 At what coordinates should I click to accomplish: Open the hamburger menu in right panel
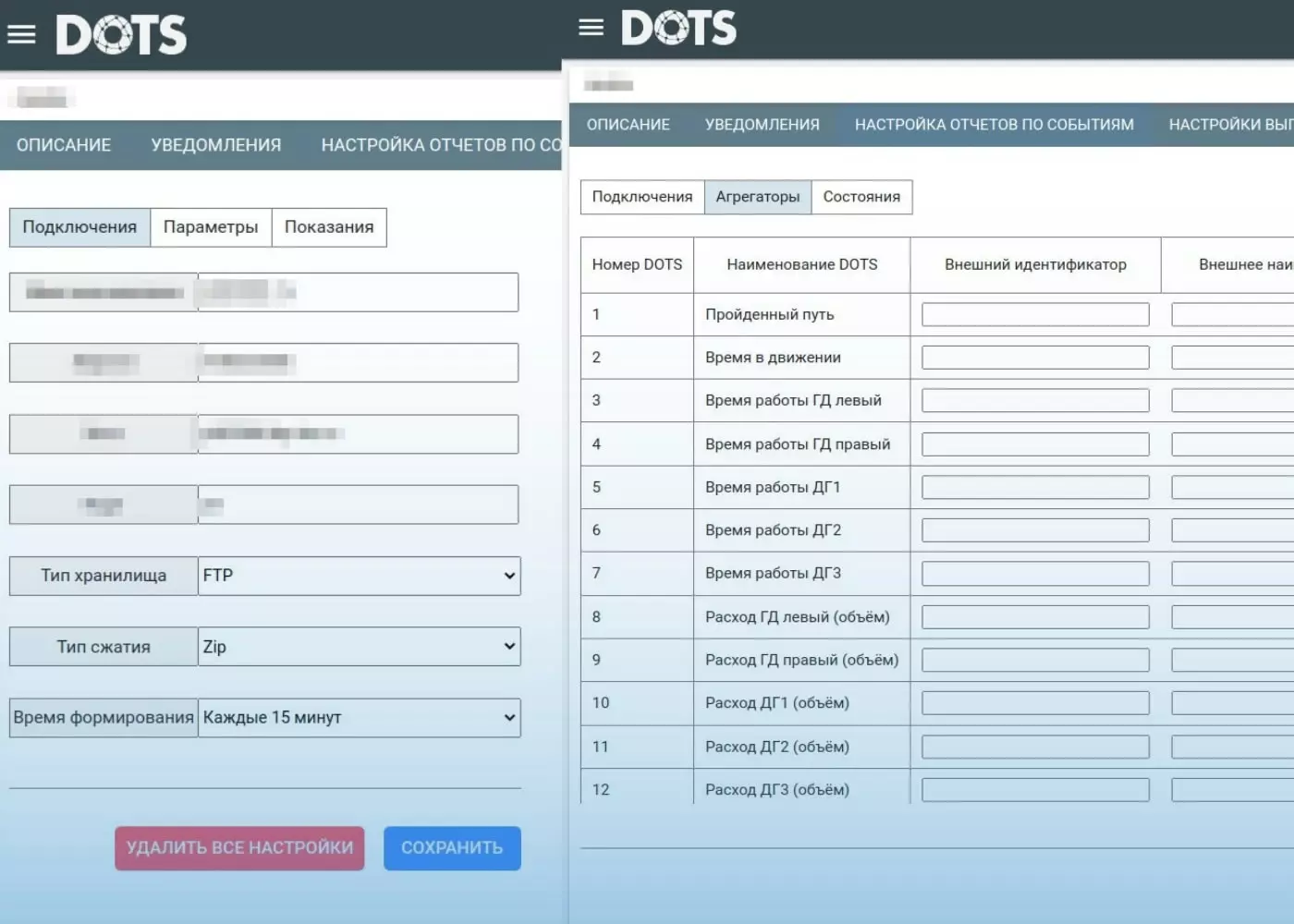point(591,28)
